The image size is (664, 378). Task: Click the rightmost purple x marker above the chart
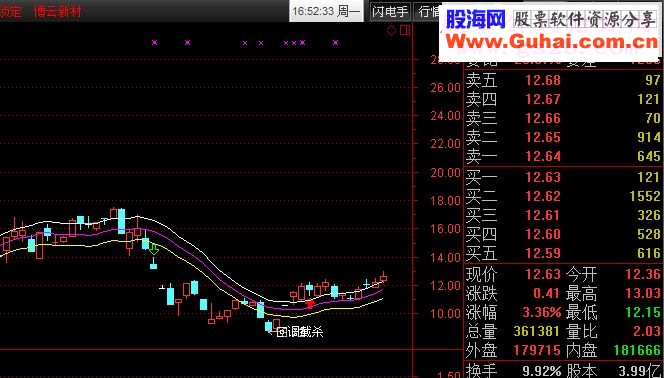[x=335, y=42]
